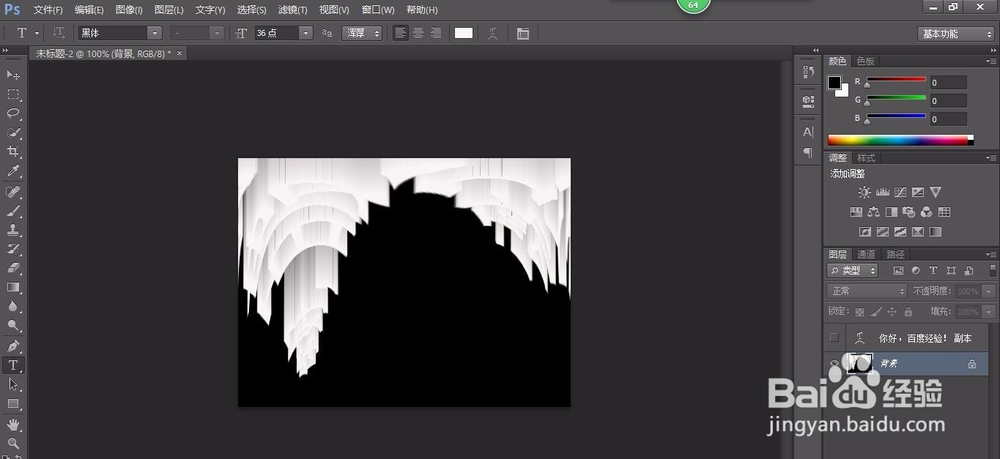Select the Hand tool
The height and width of the screenshot is (459, 1000).
point(13,424)
